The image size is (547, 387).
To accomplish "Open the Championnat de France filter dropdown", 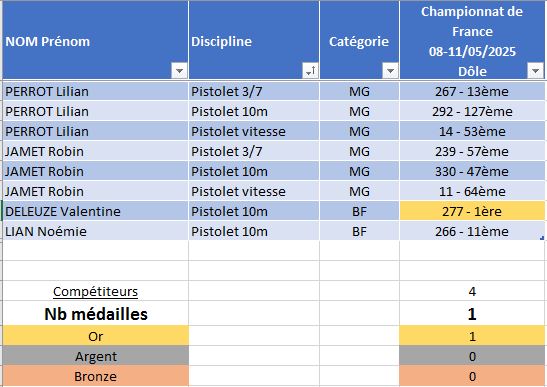I will [535, 71].
